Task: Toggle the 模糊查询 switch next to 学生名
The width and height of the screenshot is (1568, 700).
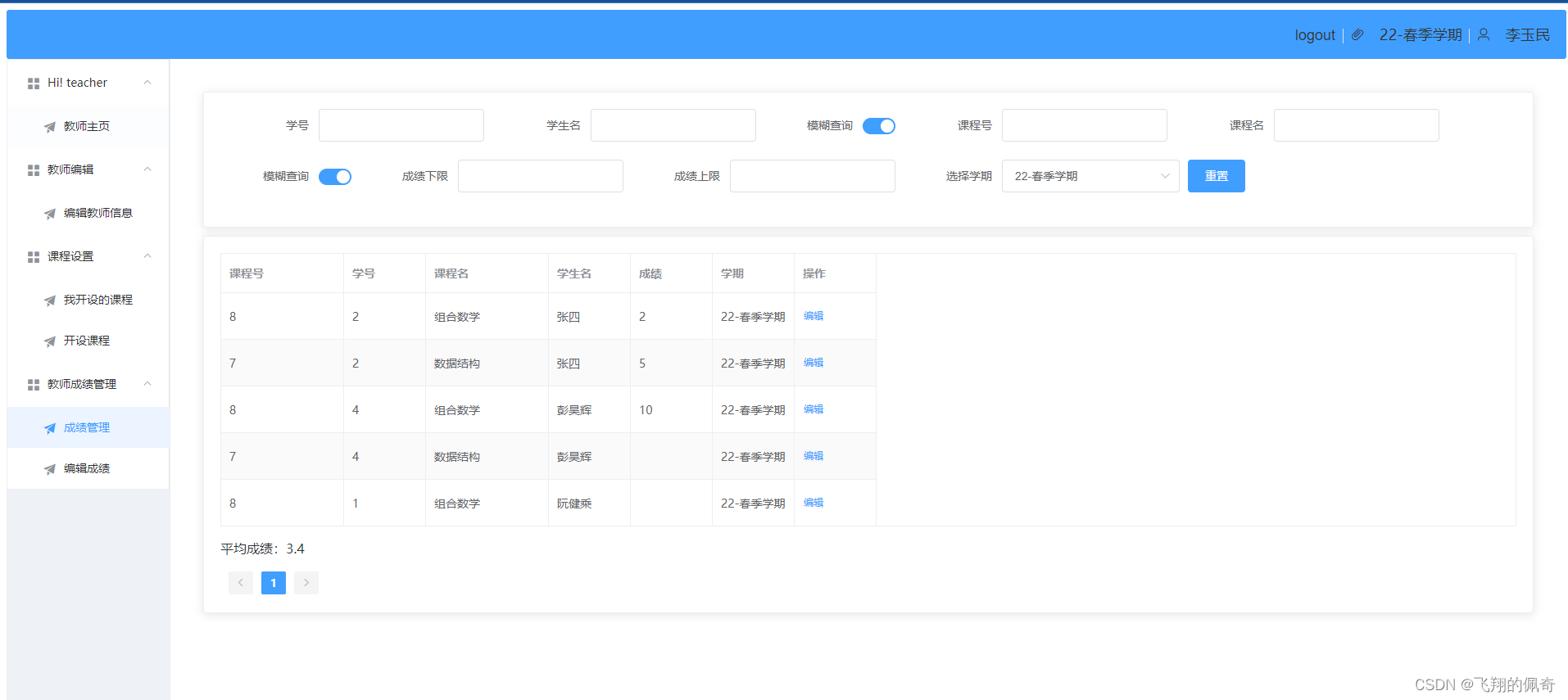Action: pos(878,126)
